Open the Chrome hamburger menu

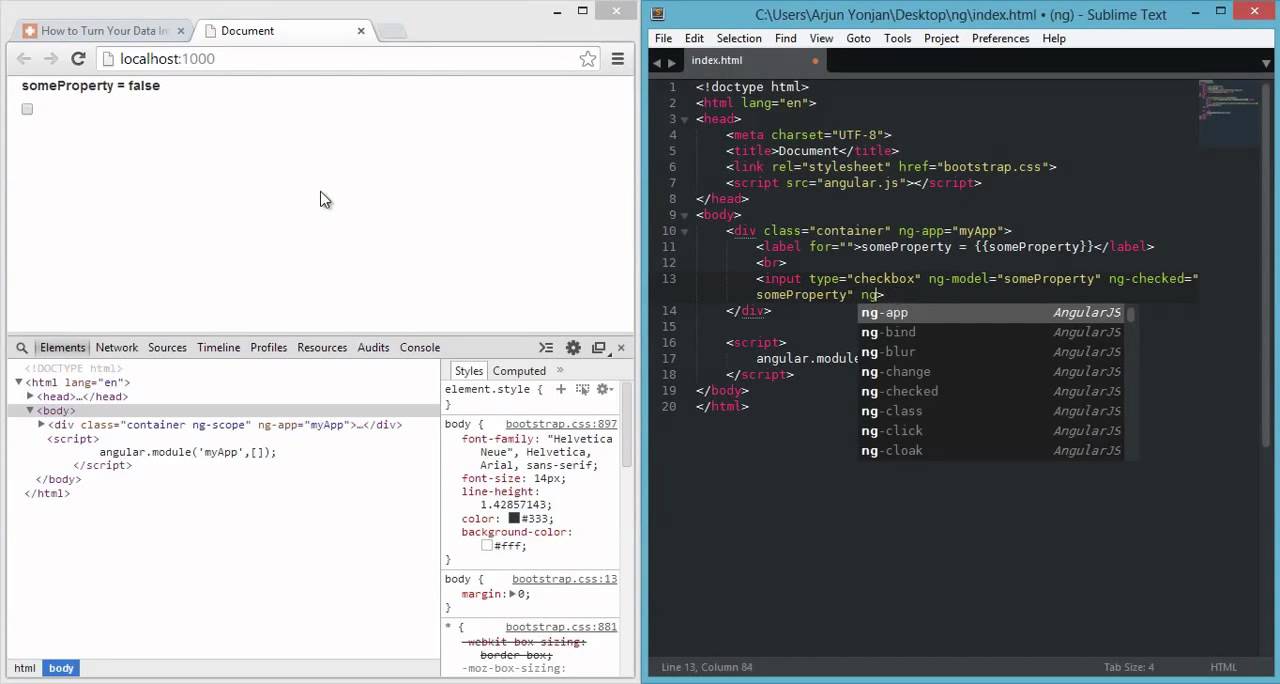tap(618, 59)
